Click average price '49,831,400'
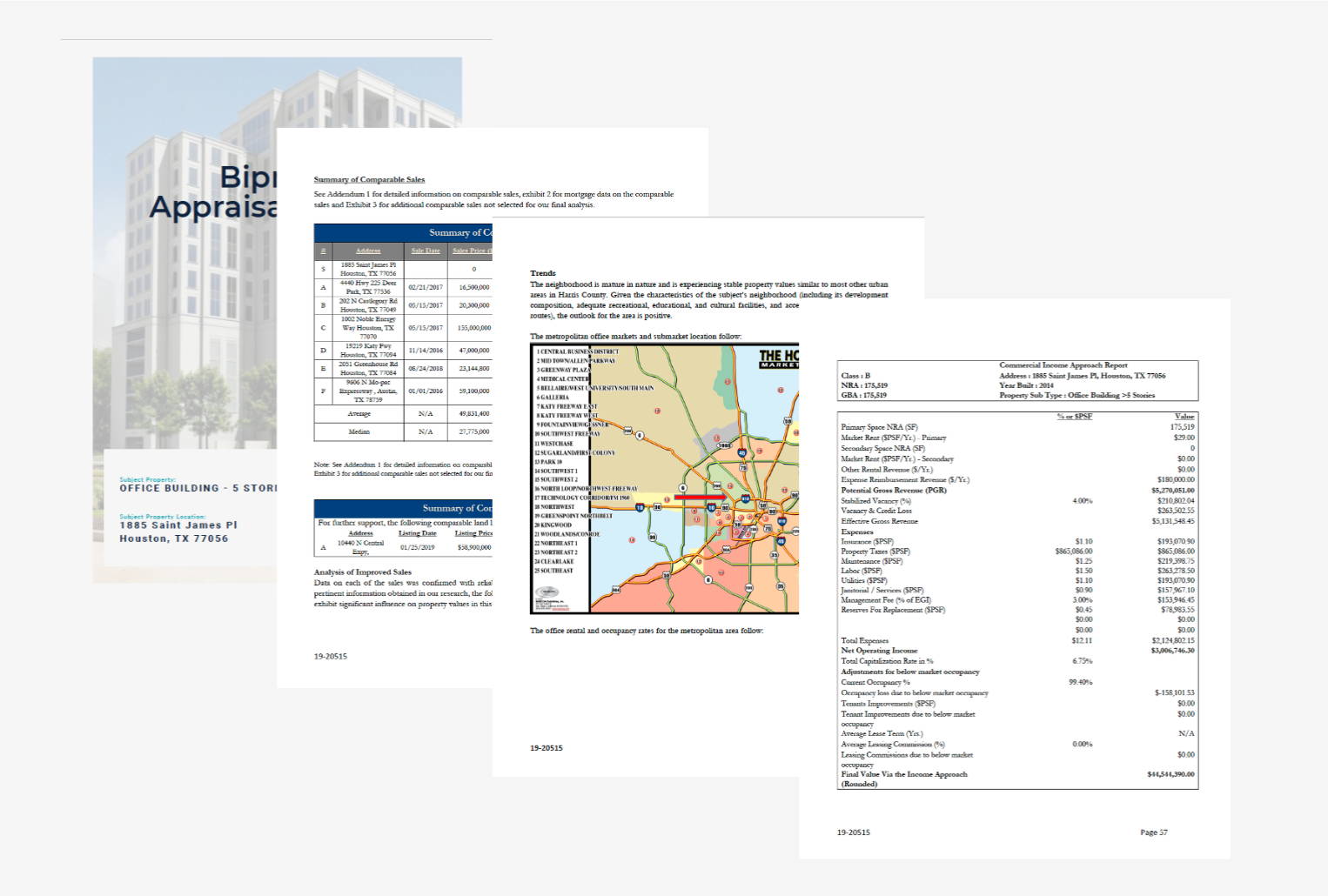Viewport: 1328px width, 896px height. pos(474,414)
